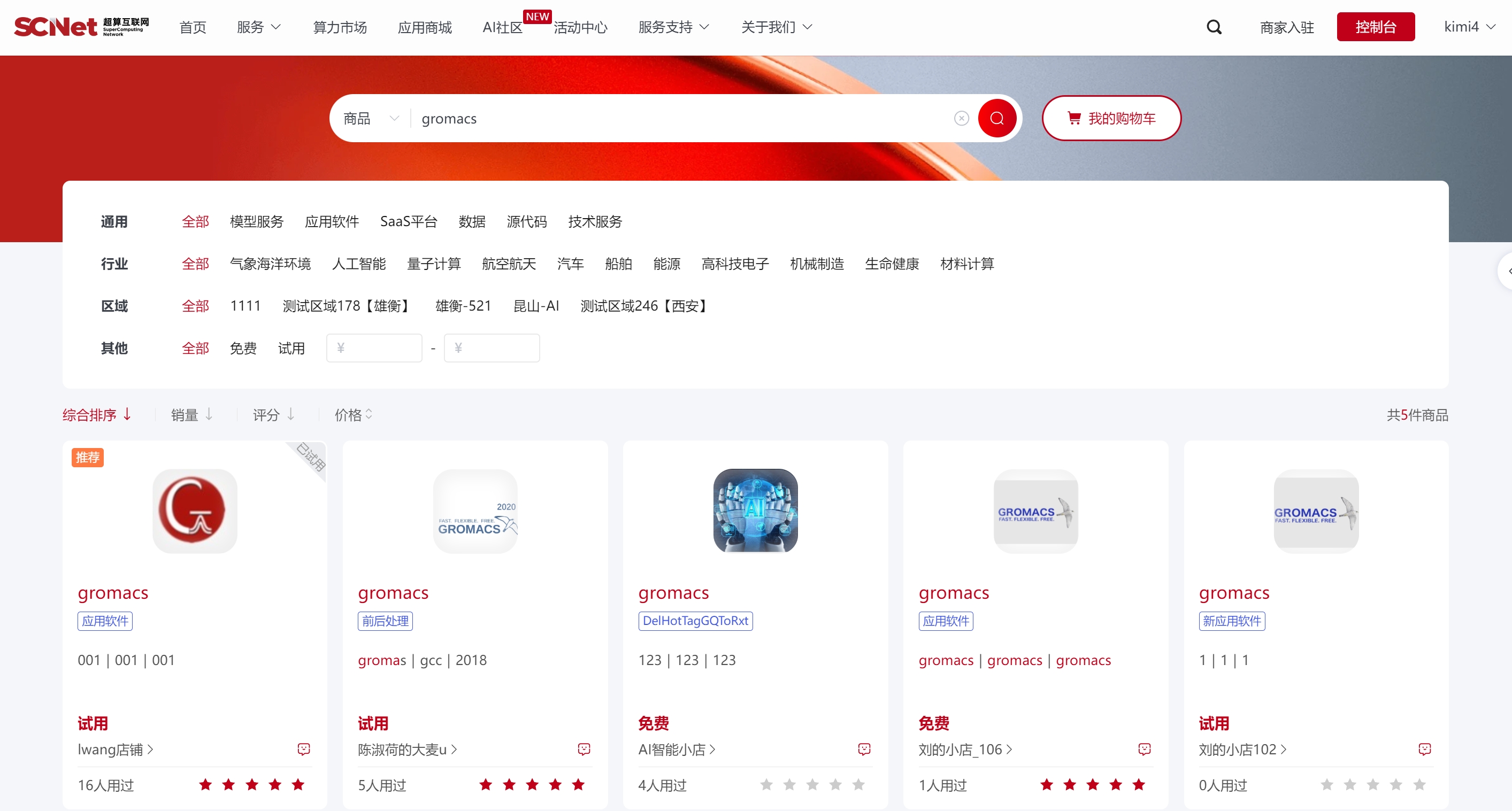This screenshot has height=811, width=1512.
Task: Open the 应用商城 nav item
Action: click(424, 27)
